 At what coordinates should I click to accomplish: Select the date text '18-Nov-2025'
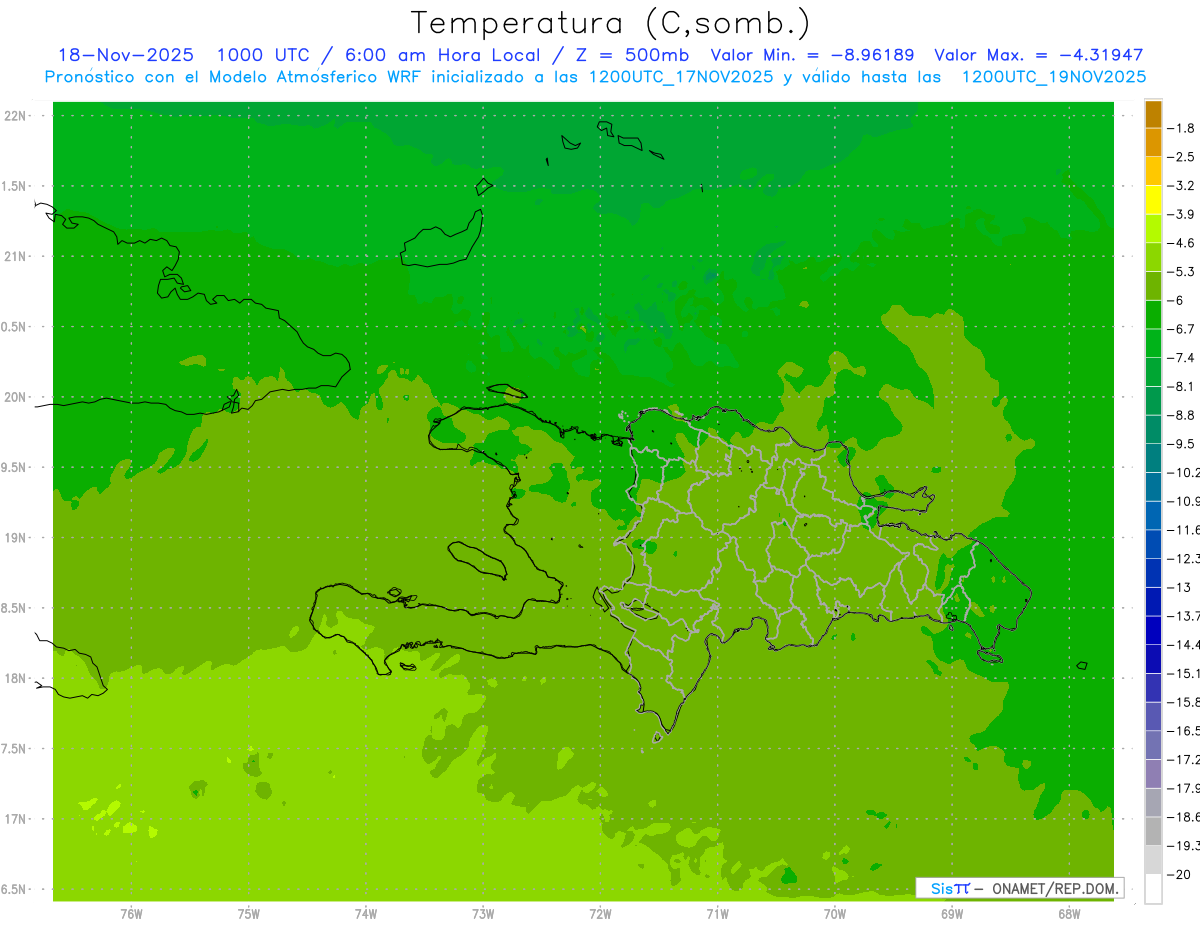126,55
